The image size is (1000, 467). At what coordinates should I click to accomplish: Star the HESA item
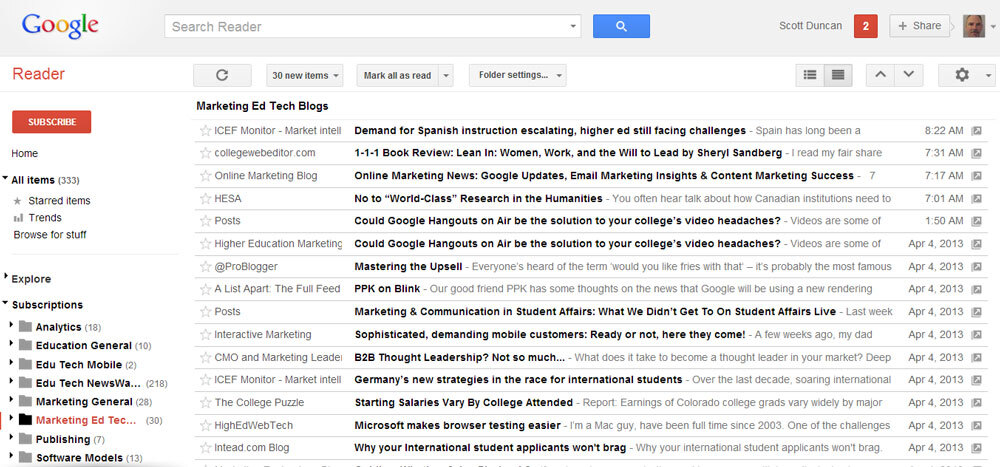click(x=205, y=199)
